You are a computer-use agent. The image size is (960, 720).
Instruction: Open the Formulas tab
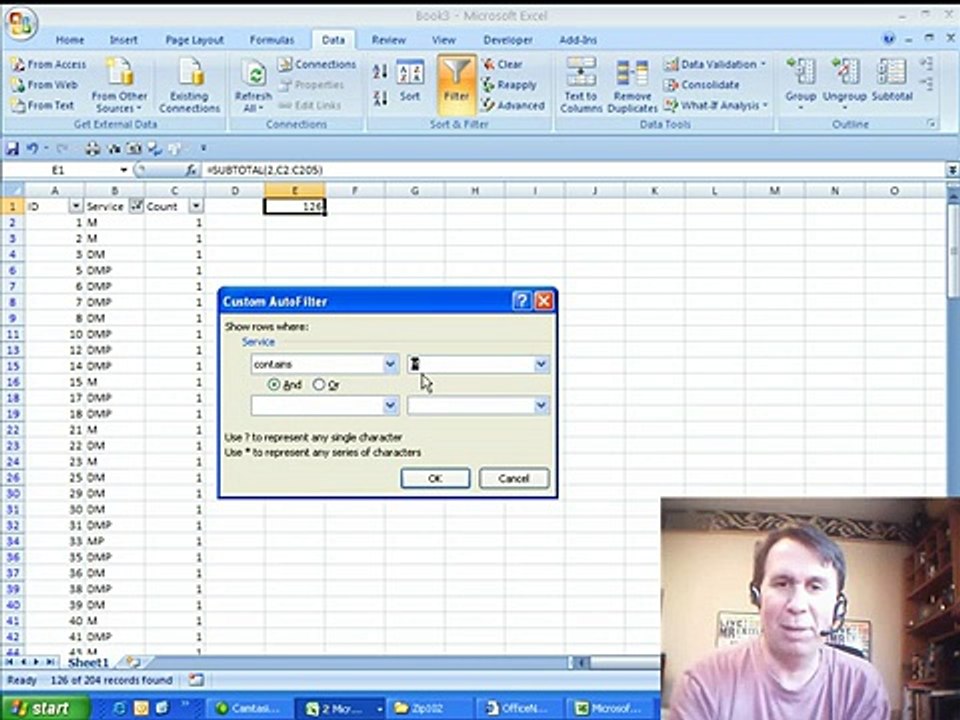pyautogui.click(x=272, y=40)
